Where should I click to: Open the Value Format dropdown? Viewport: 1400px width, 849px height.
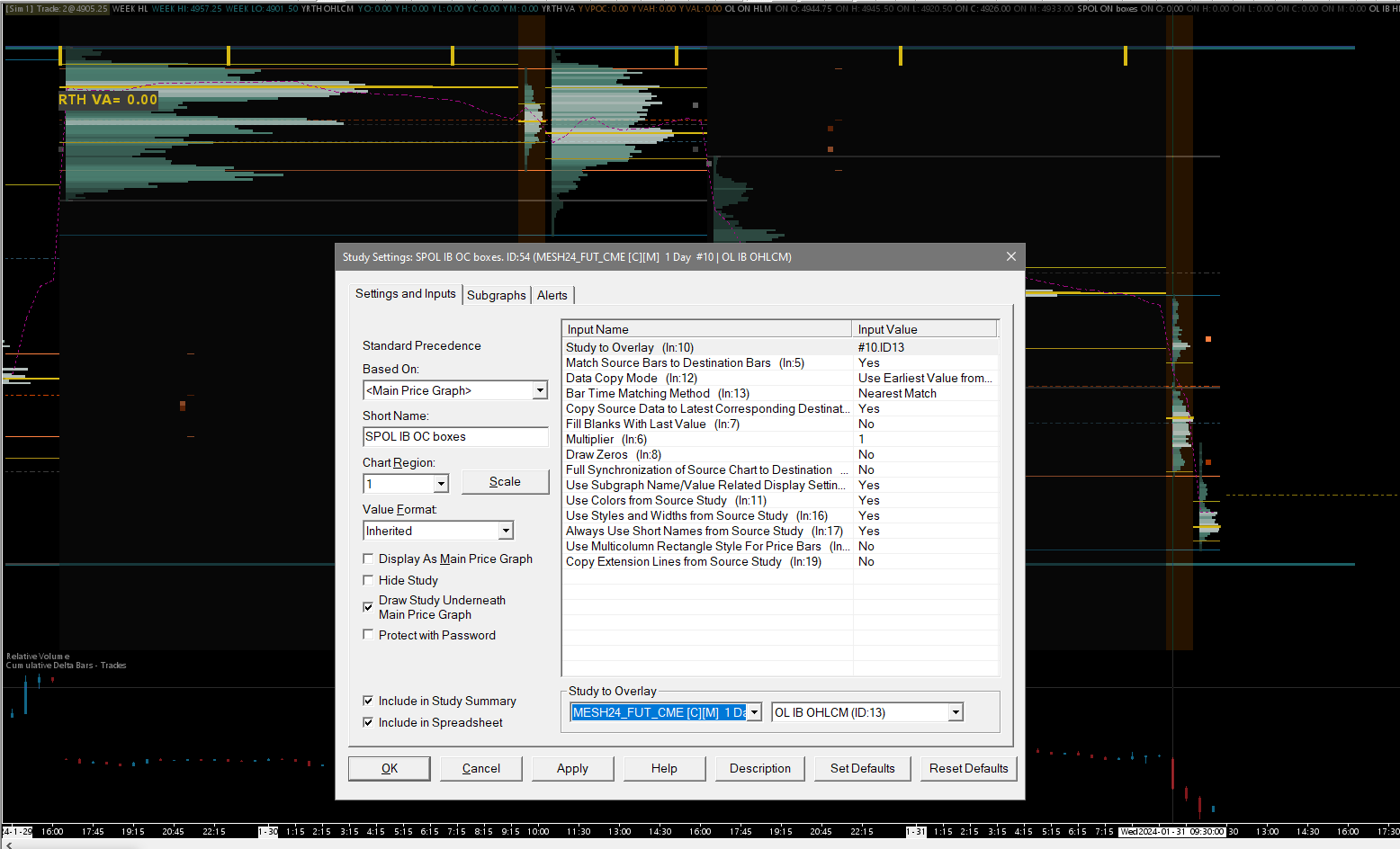(x=506, y=531)
